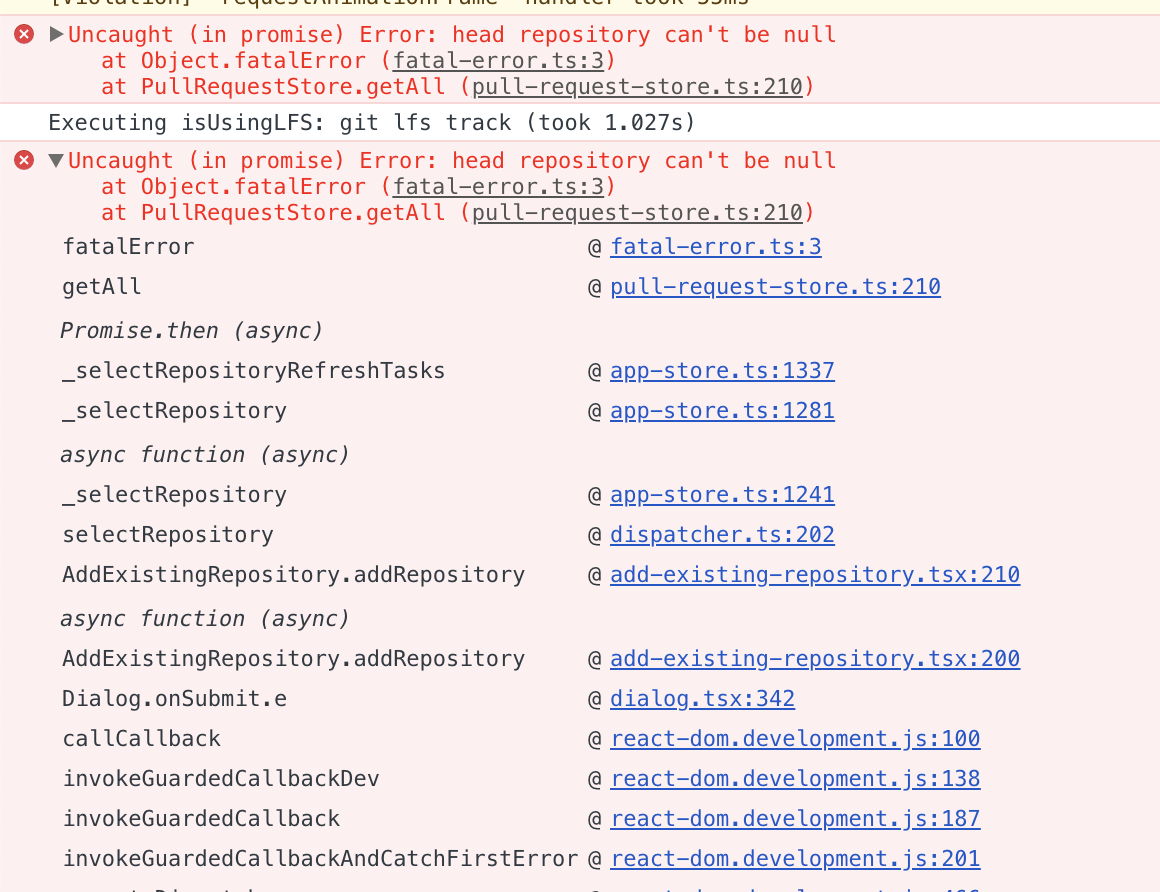Click AddExistingRepository.addRepository frame at line 200
The height and width of the screenshot is (892, 1160).
[x=294, y=658]
